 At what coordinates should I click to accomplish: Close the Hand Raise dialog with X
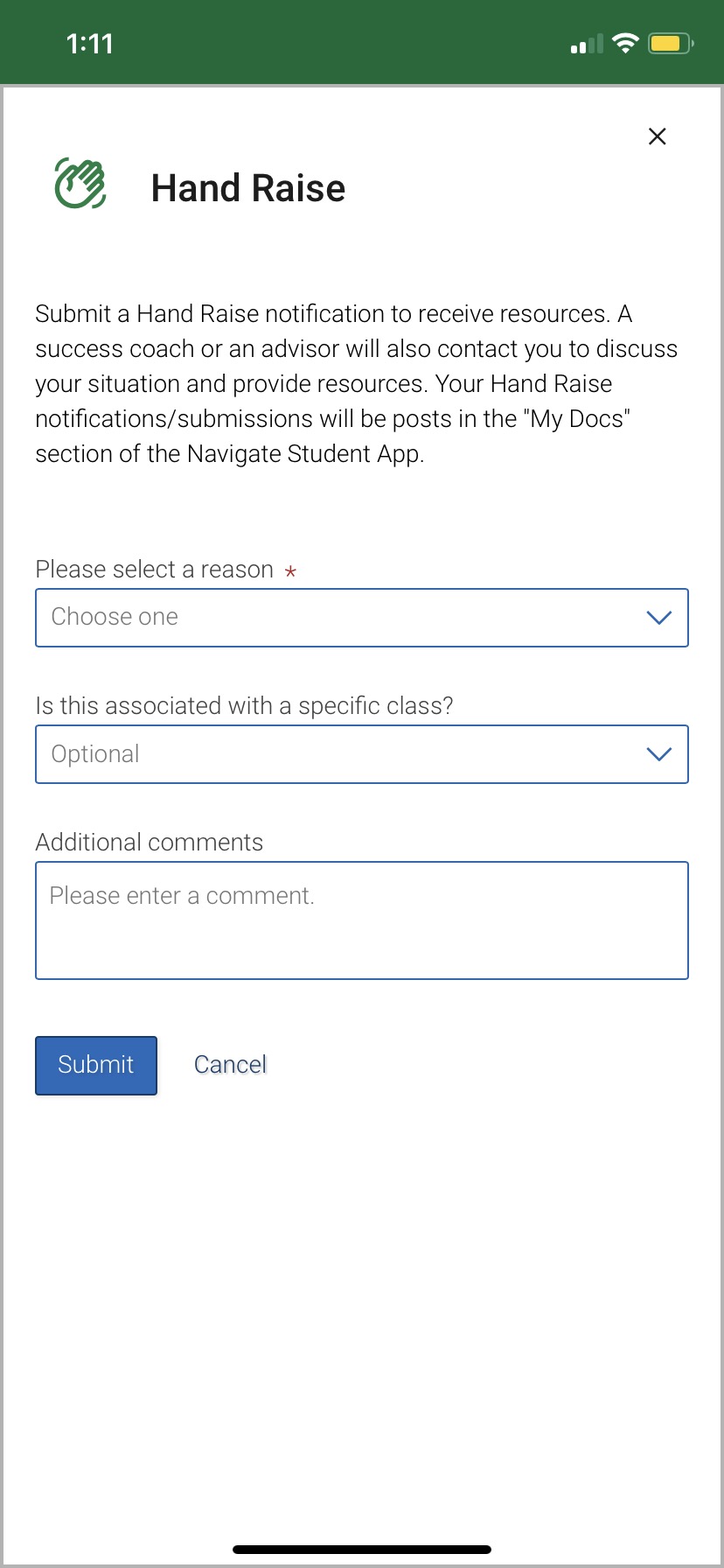coord(658,136)
